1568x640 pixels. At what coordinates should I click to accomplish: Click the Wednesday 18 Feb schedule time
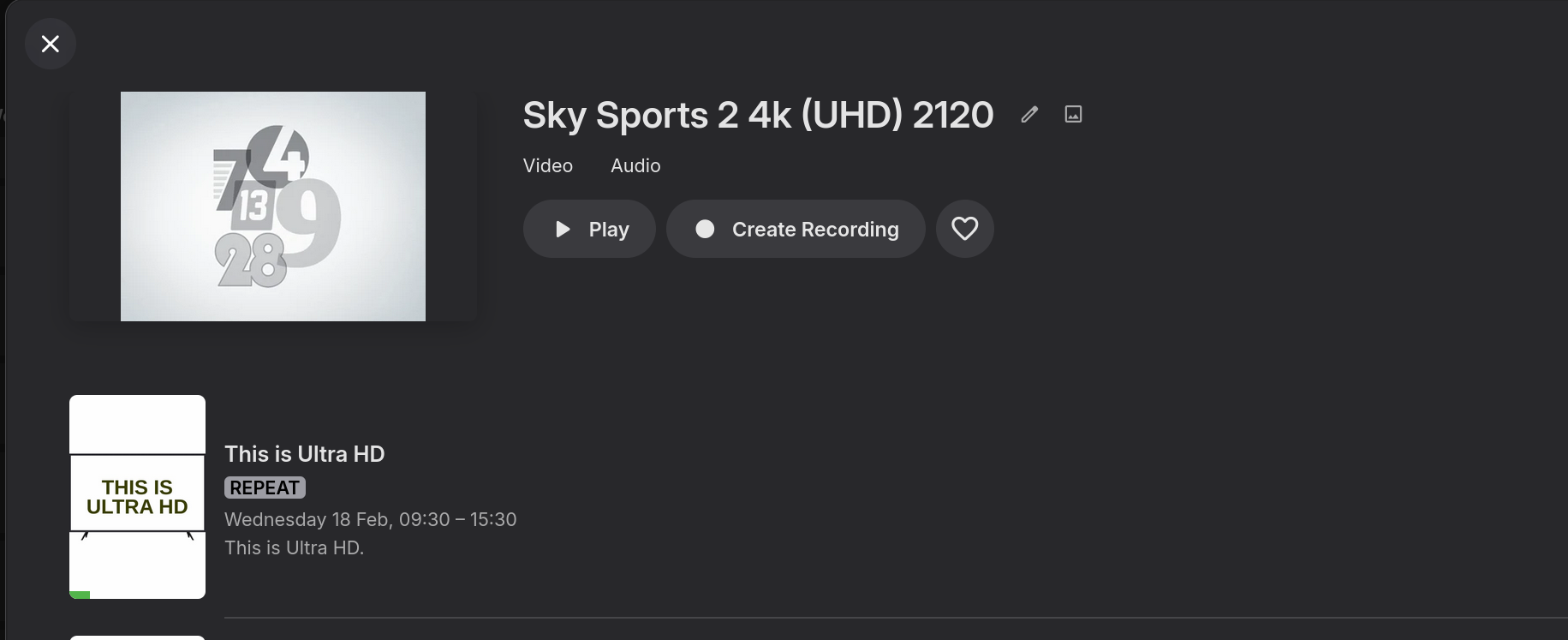(x=370, y=520)
